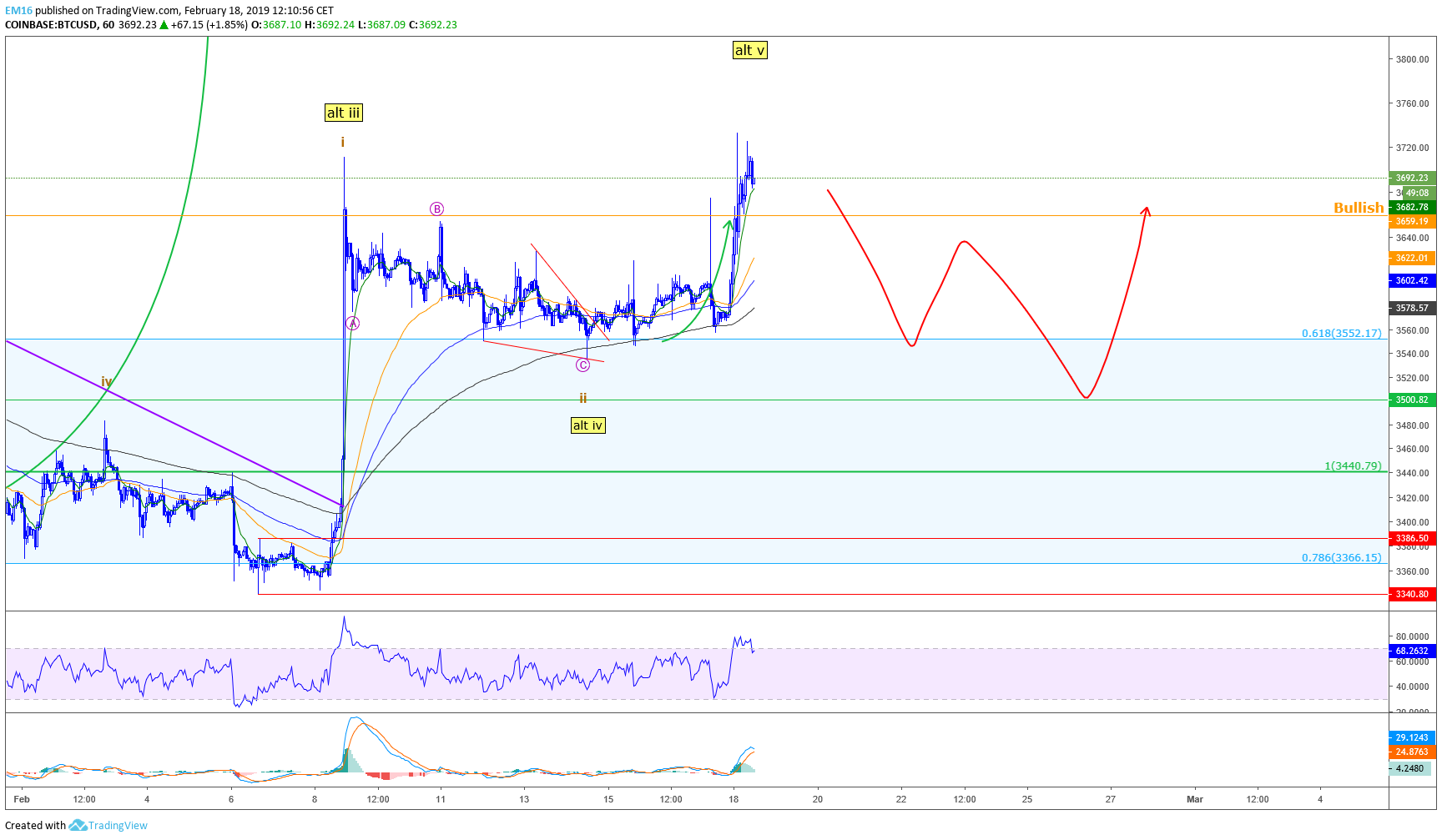Click the 3800.00 price axis label
This screenshot has height=840, width=1442.
click(x=1412, y=59)
